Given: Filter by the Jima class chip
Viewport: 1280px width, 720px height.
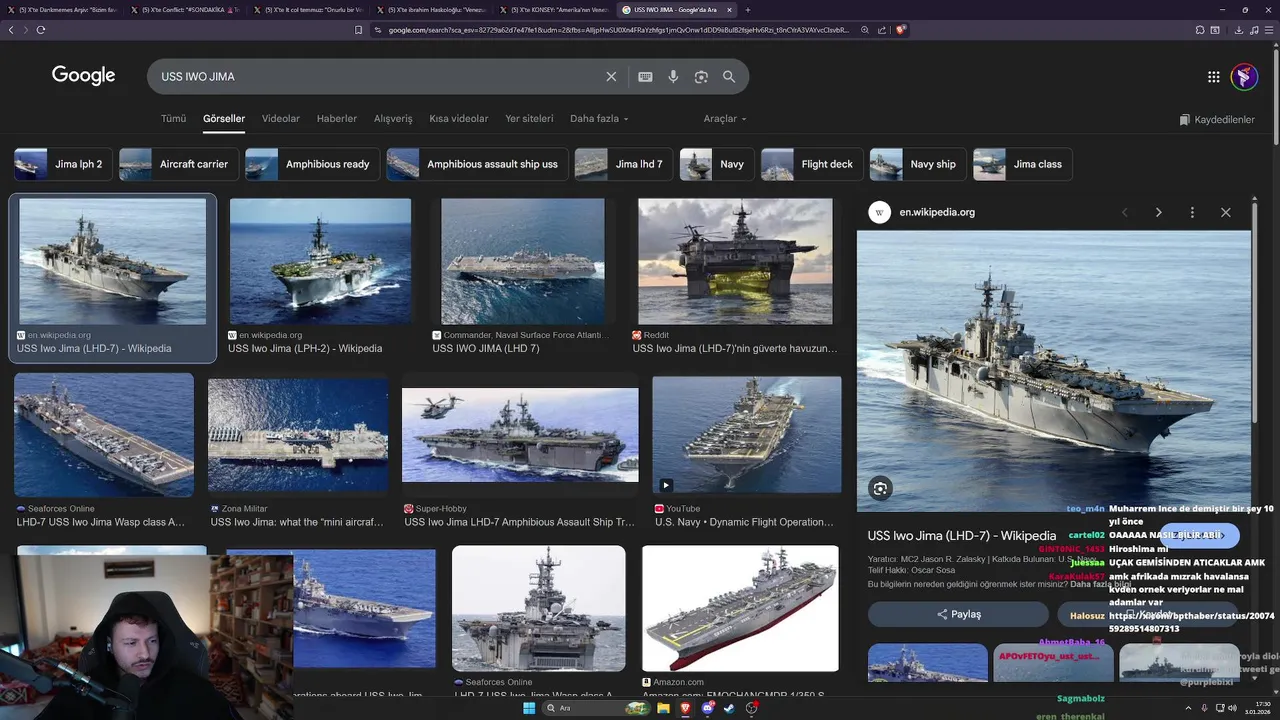Looking at the screenshot, I should click(x=1022, y=164).
